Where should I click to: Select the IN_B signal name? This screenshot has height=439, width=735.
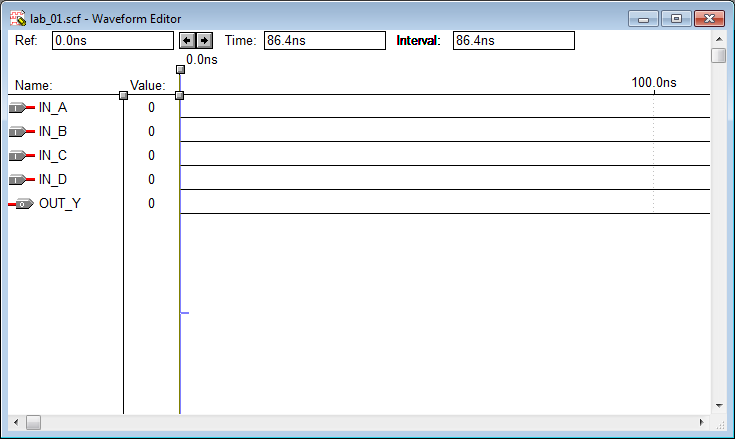point(52,132)
